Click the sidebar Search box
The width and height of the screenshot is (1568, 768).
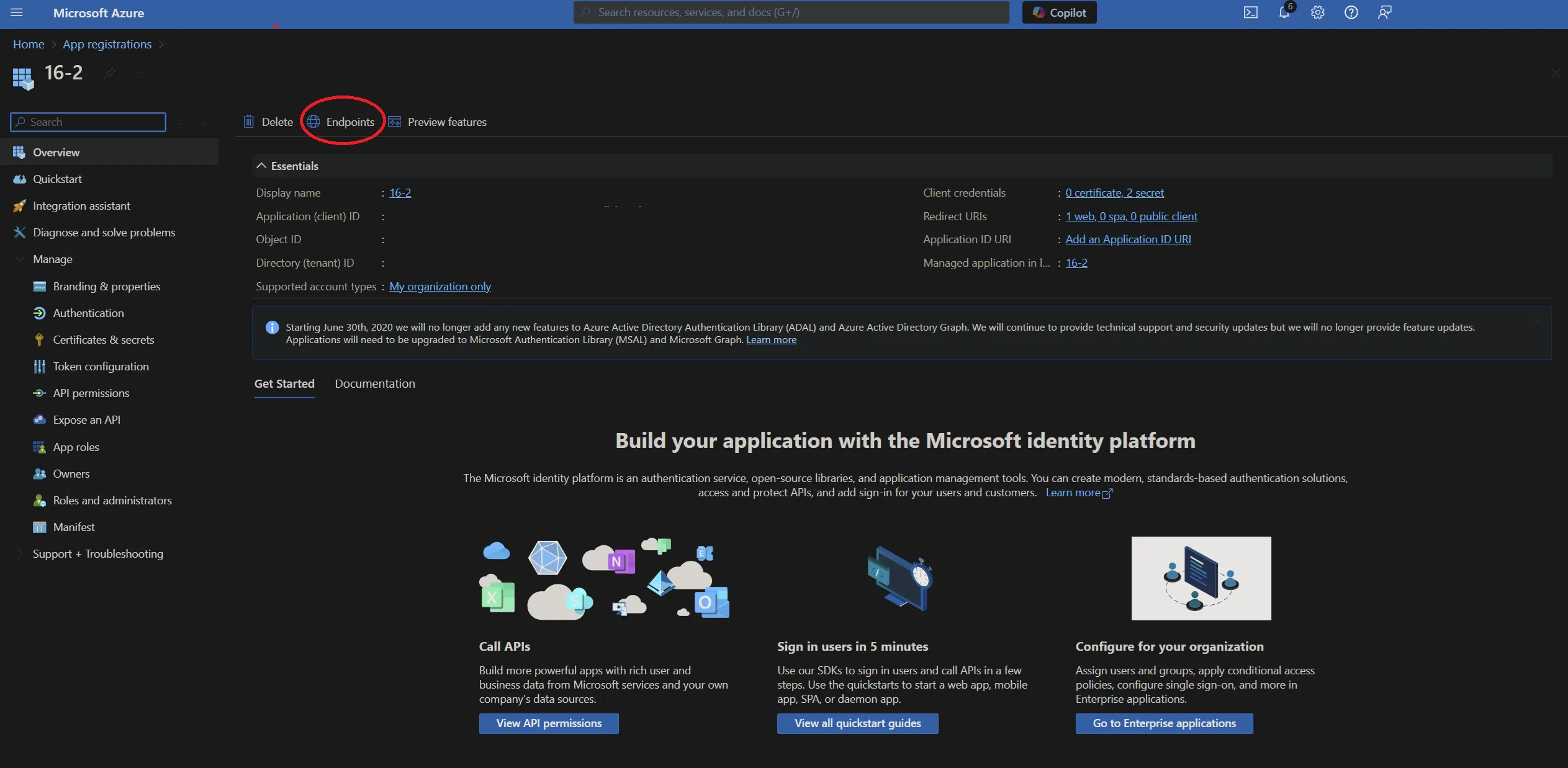[x=88, y=122]
